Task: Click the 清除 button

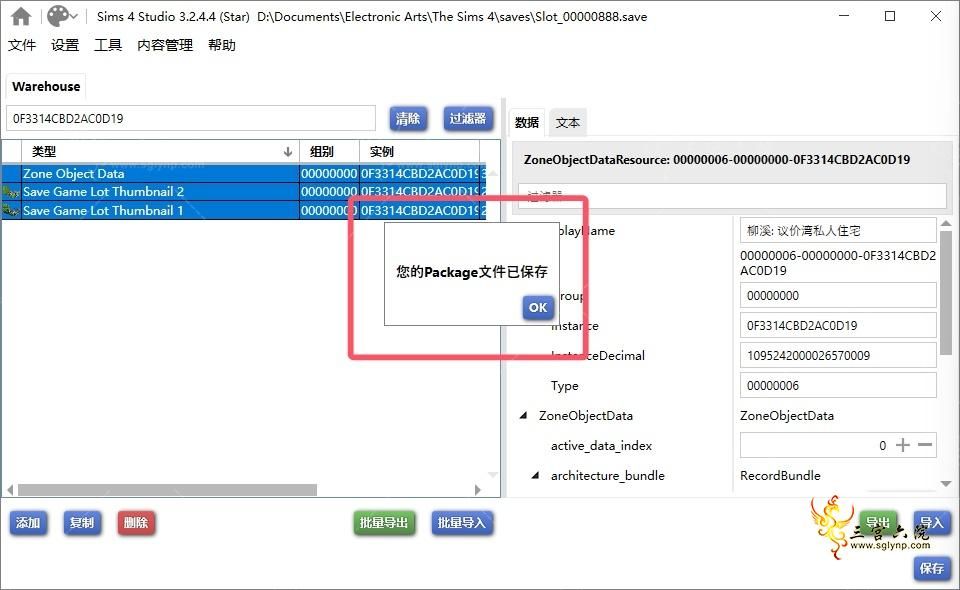Action: click(408, 118)
